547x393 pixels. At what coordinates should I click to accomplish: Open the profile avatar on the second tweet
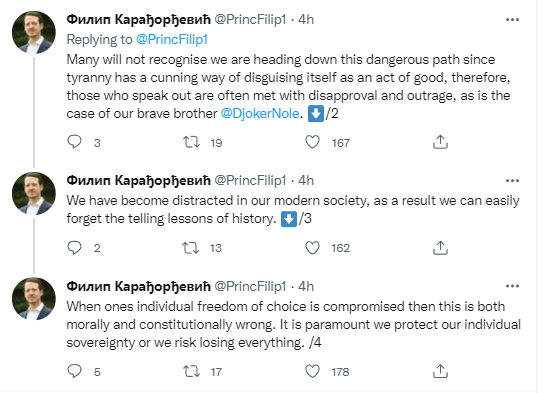coord(34,193)
